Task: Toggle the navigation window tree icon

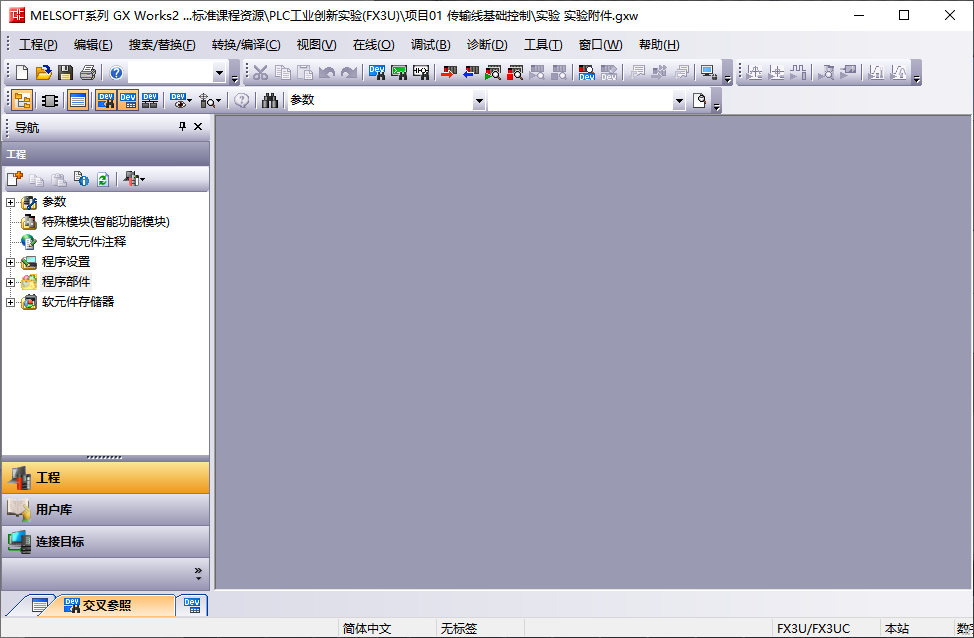Action: click(x=22, y=100)
